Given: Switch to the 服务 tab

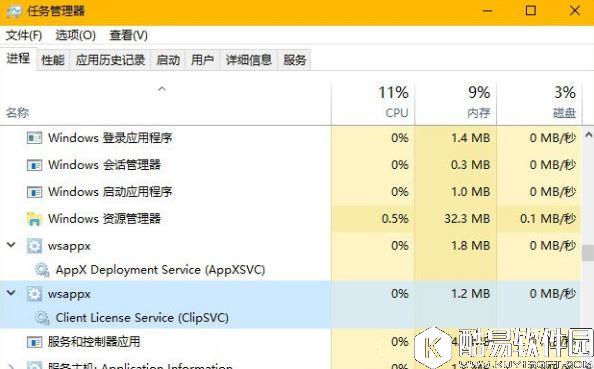Looking at the screenshot, I should click(x=294, y=60).
